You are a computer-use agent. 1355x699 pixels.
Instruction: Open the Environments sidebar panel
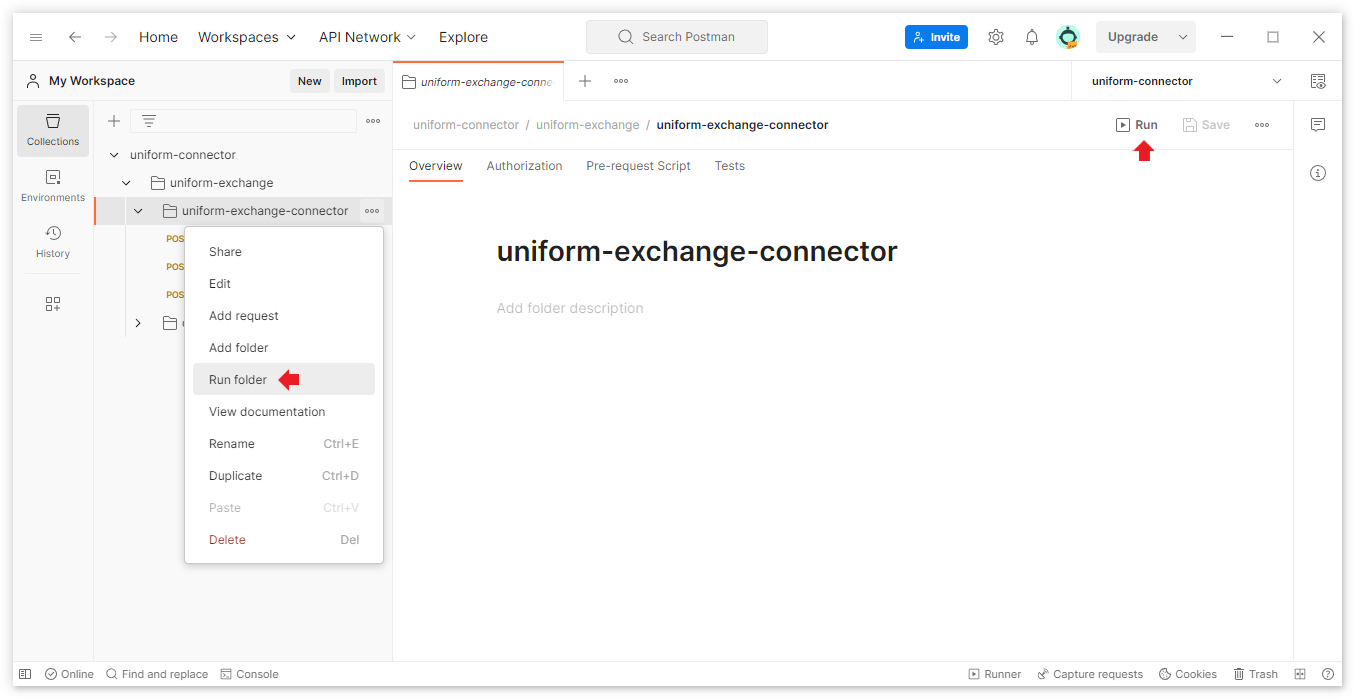coord(53,186)
